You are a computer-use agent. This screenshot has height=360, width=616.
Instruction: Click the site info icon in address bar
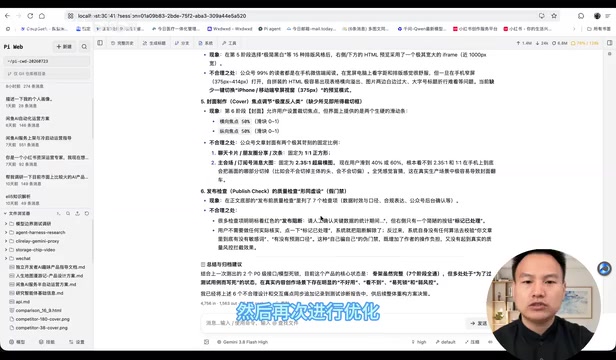tap(70, 16)
